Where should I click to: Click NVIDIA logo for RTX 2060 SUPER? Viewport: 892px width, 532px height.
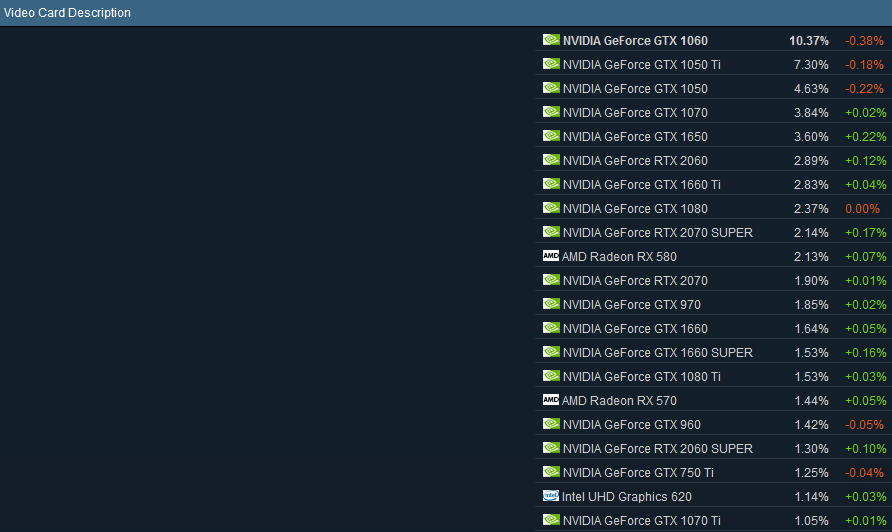tap(551, 448)
